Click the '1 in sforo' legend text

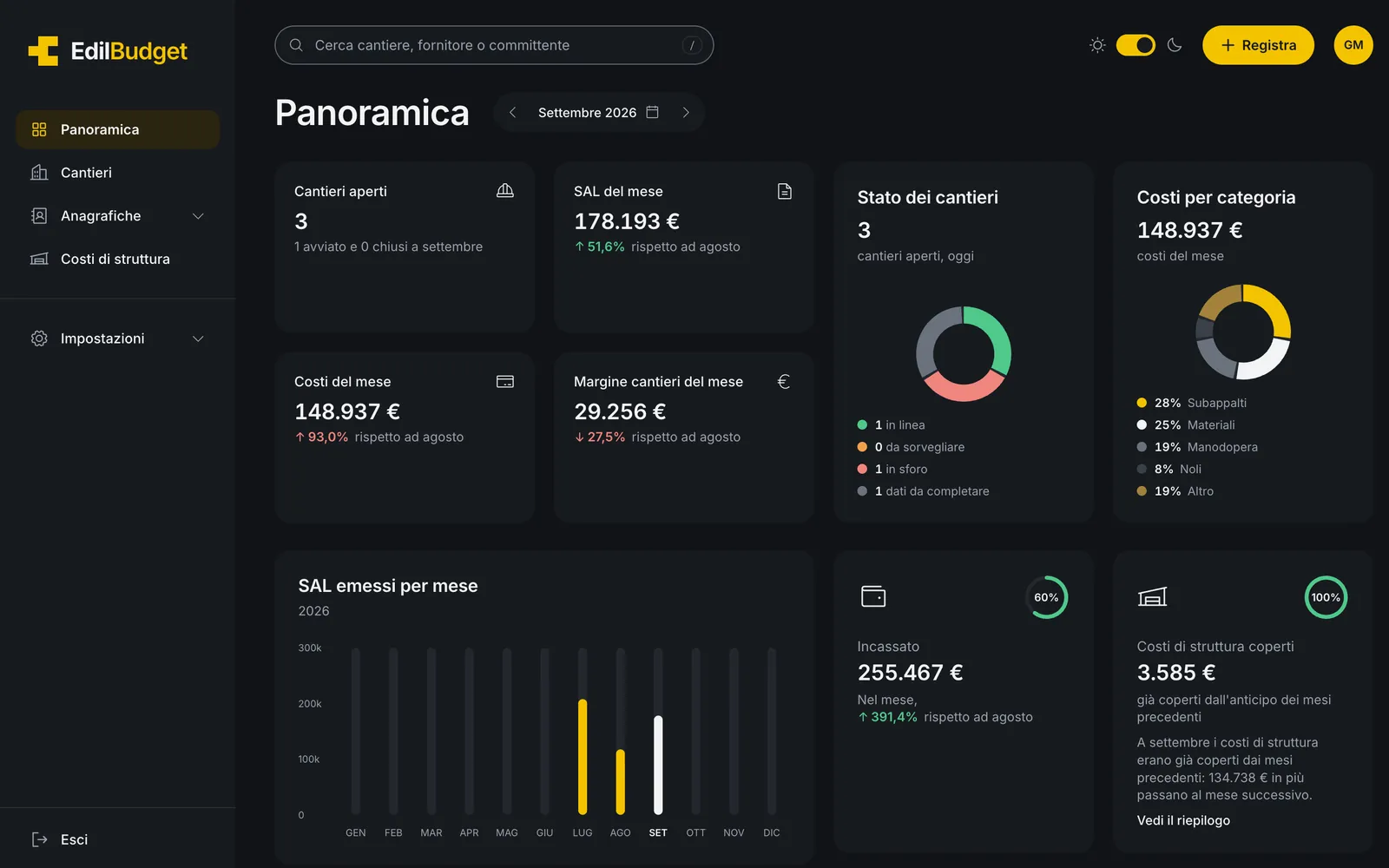click(x=901, y=470)
